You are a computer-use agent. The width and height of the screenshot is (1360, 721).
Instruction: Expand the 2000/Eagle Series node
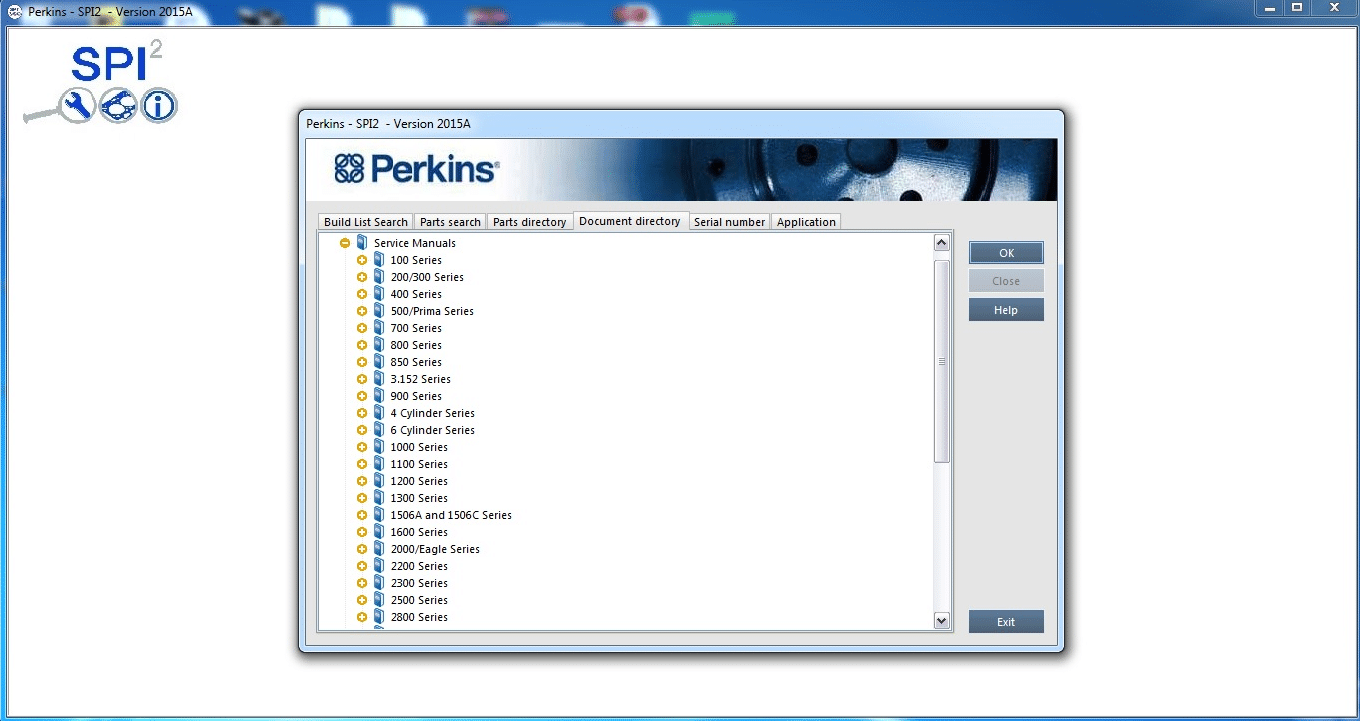tap(362, 549)
